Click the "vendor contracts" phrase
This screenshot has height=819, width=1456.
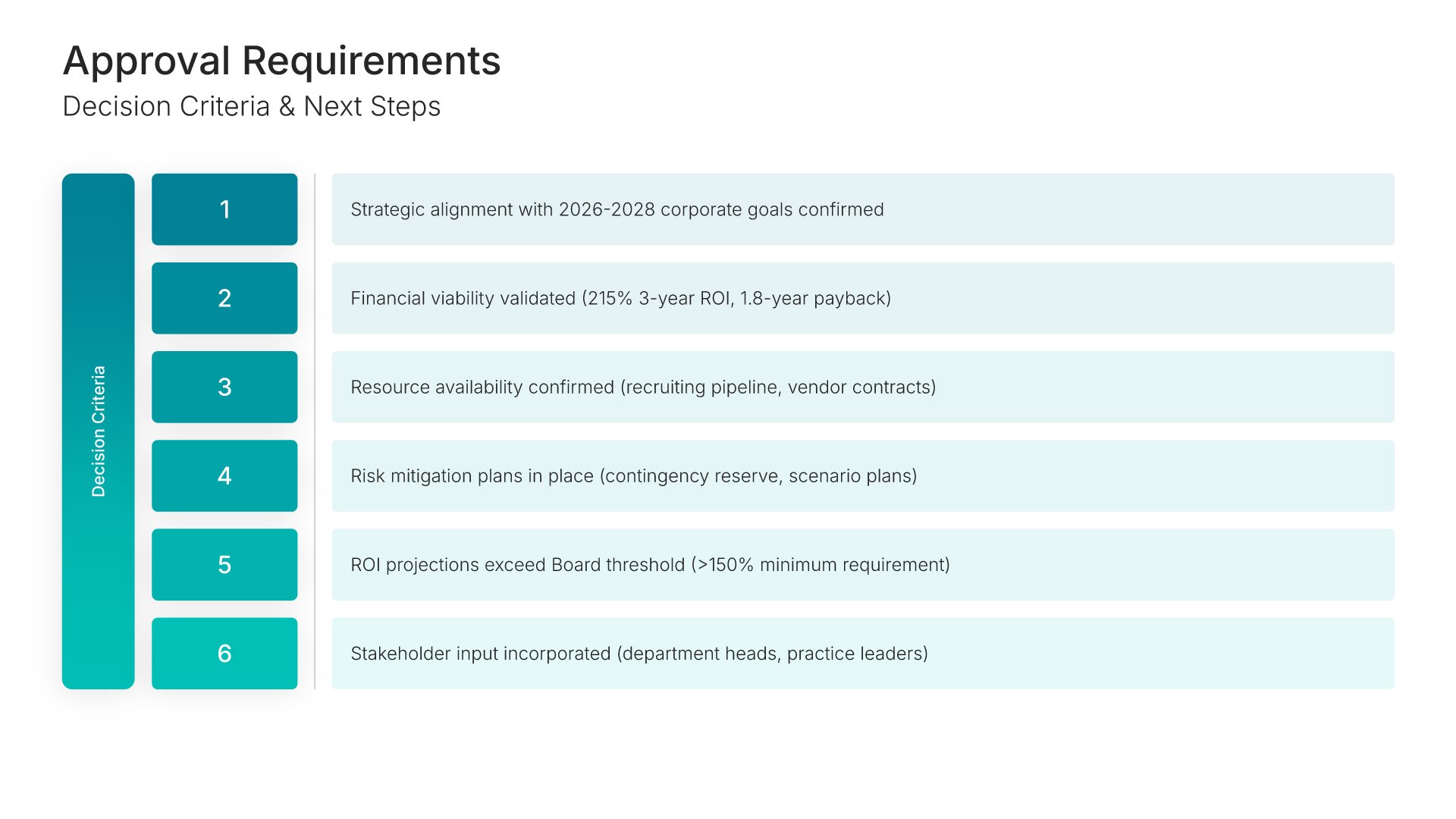(x=858, y=387)
